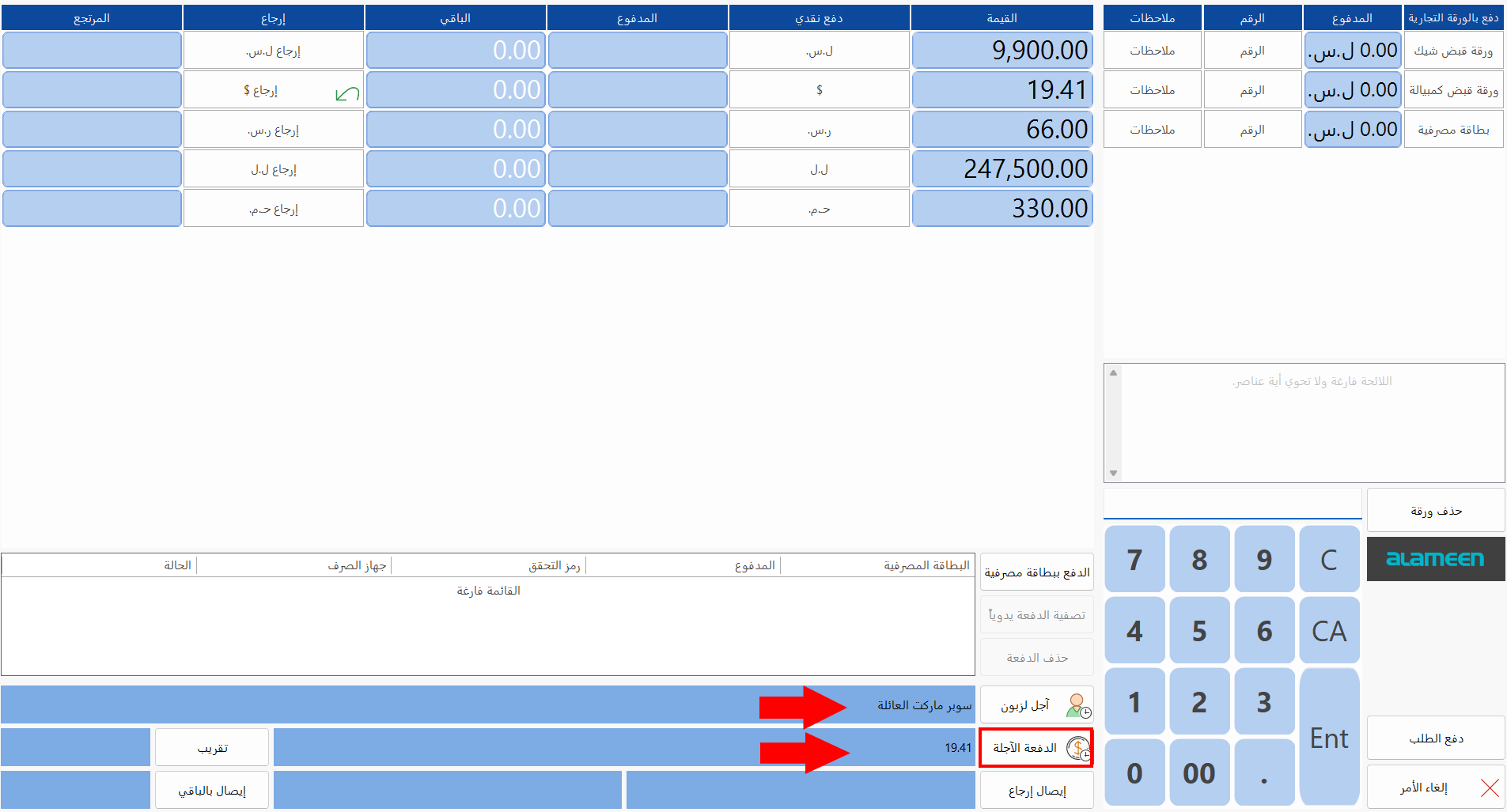This screenshot has height=812, width=1507.
Task: Click the تقريب rounding button
Action: point(212,748)
